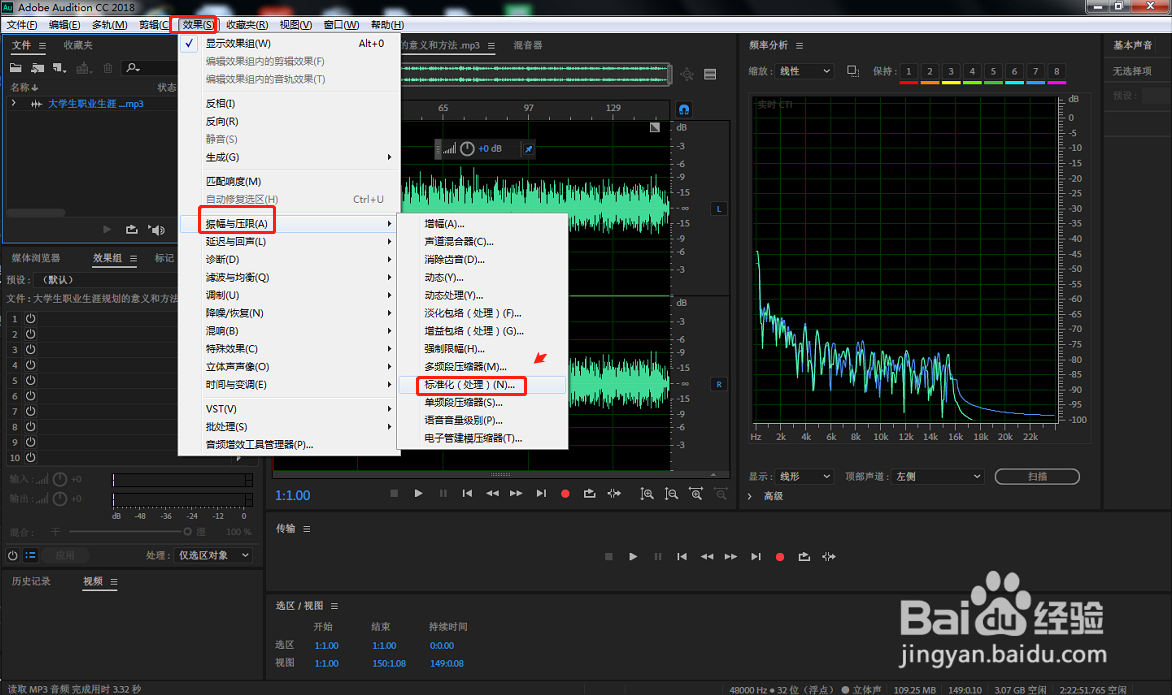Click hold button 1 in frequency analysis

(x=909, y=72)
